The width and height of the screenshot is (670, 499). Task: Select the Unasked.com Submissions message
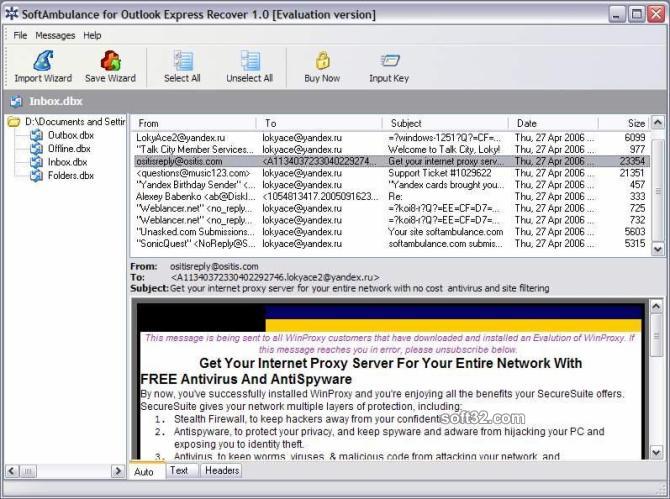point(390,232)
